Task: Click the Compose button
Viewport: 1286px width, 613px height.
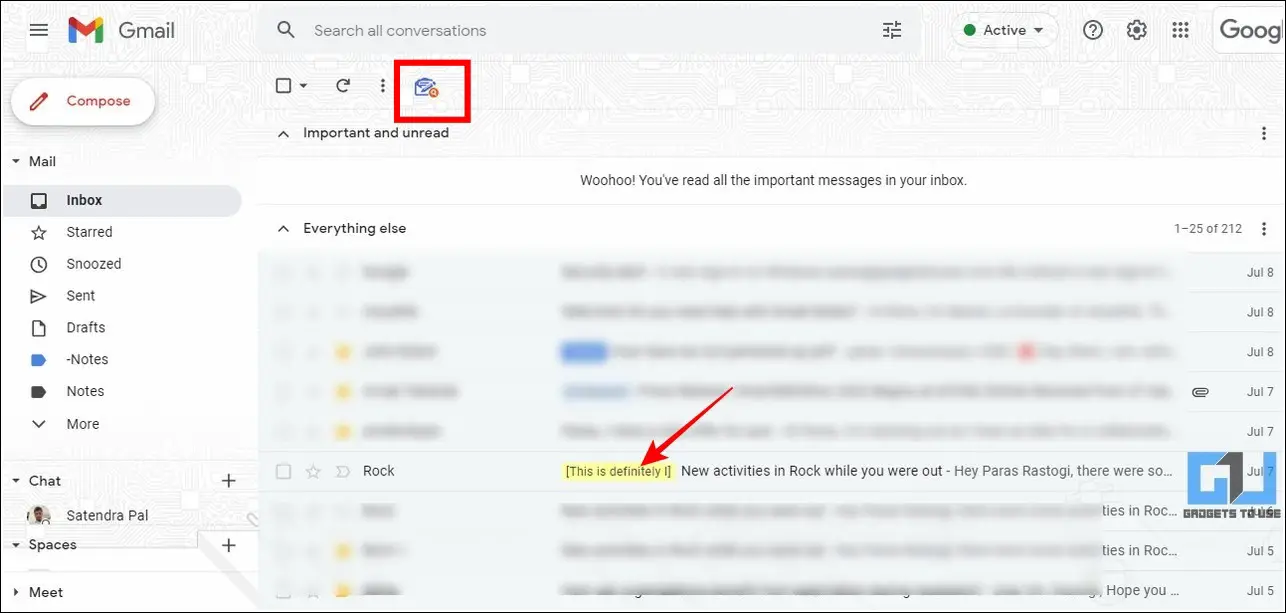Action: point(83,101)
